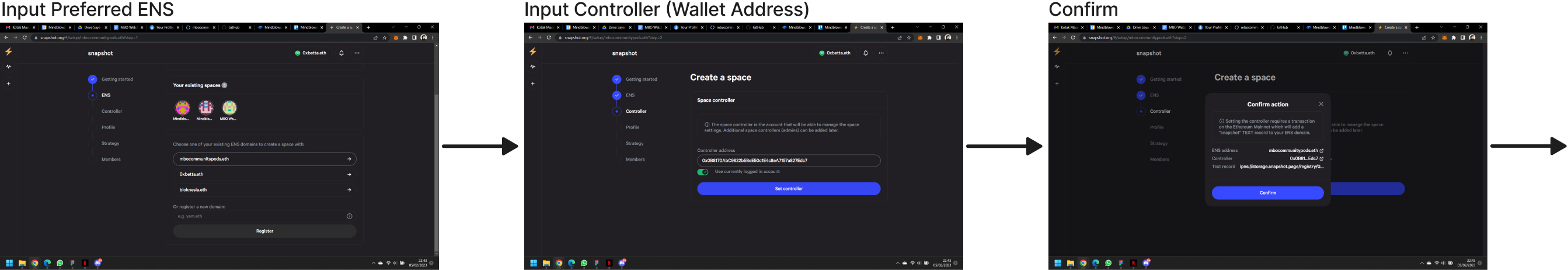This screenshot has height=270, width=1568.
Task: Click the Controller address input field
Action: point(788,161)
